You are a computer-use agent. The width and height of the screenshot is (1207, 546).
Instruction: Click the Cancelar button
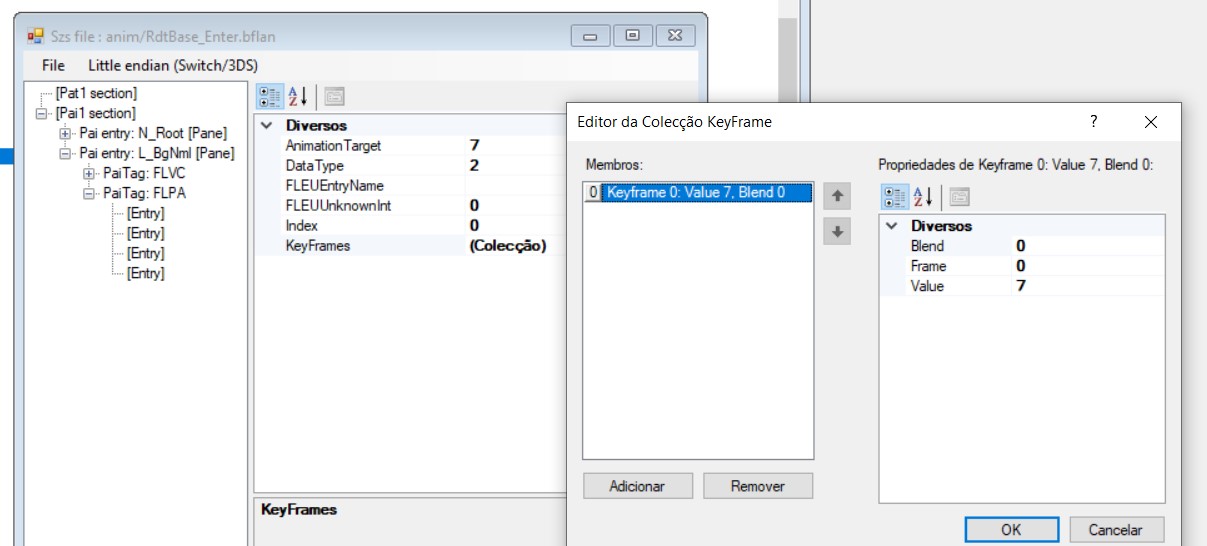(x=1114, y=529)
